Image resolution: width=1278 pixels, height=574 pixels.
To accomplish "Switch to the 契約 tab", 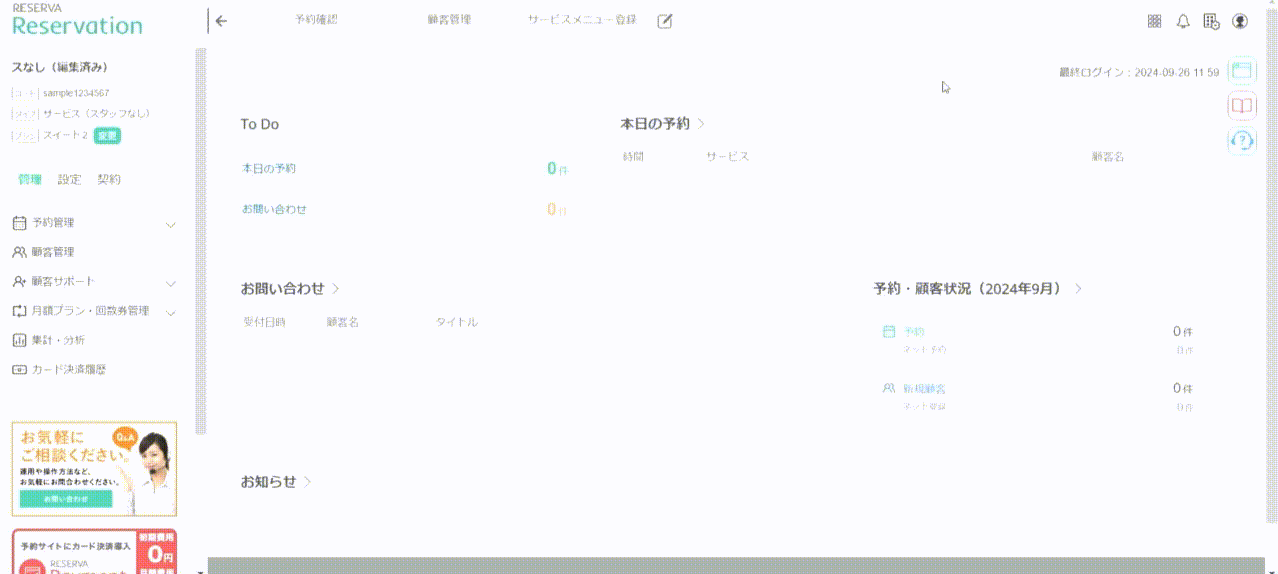I will (108, 180).
